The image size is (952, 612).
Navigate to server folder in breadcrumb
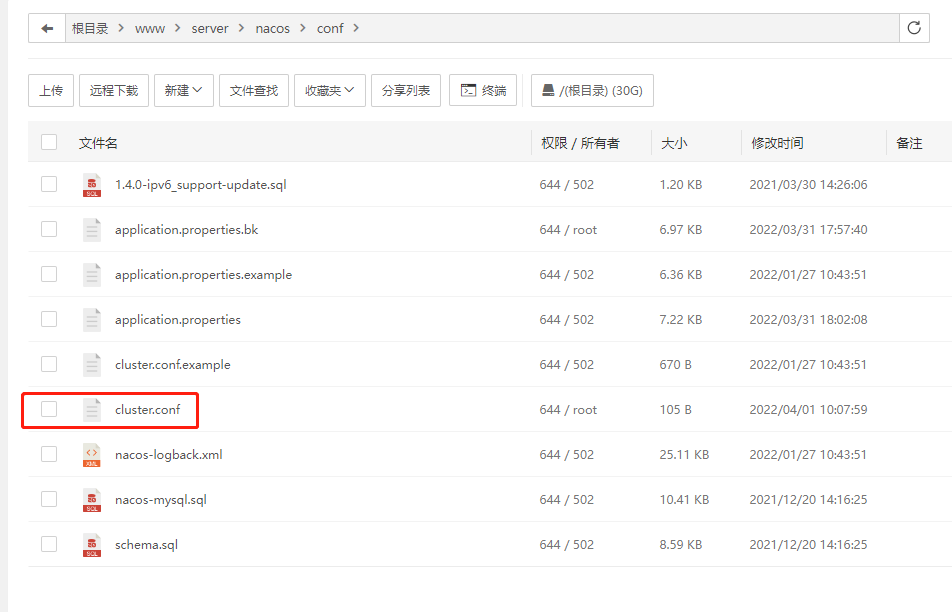click(210, 29)
